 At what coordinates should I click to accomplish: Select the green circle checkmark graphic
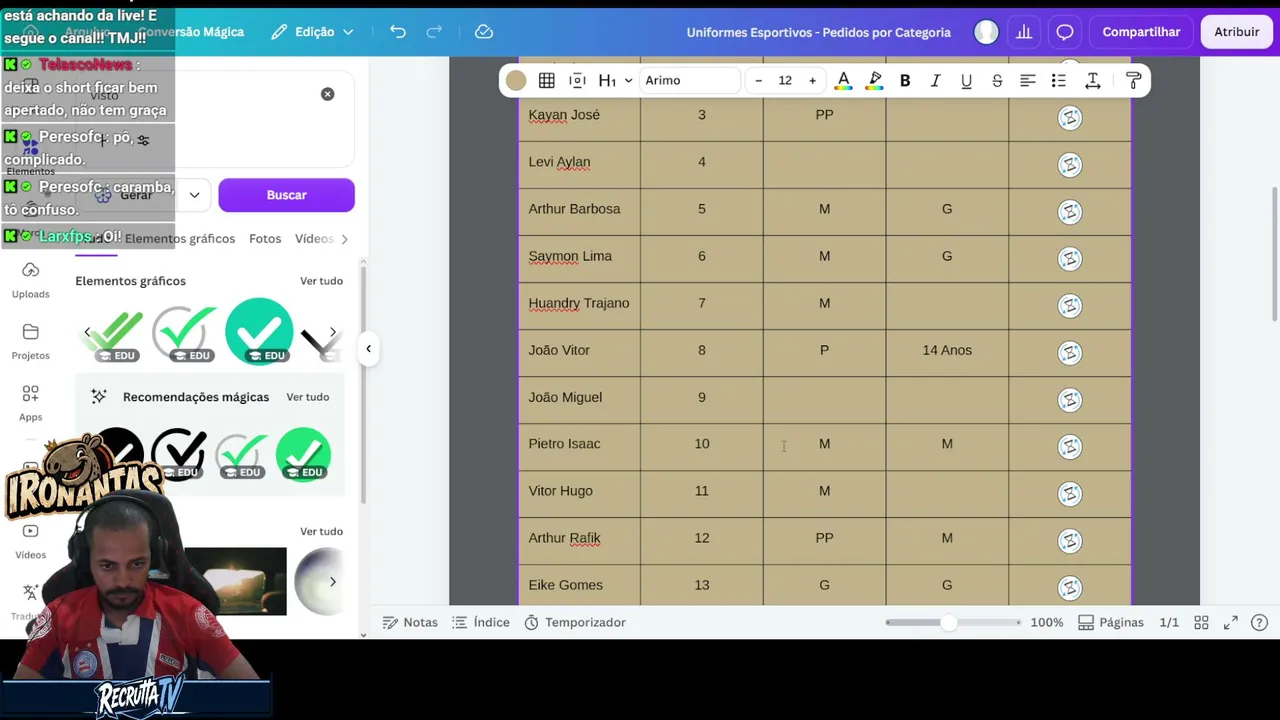pos(259,331)
